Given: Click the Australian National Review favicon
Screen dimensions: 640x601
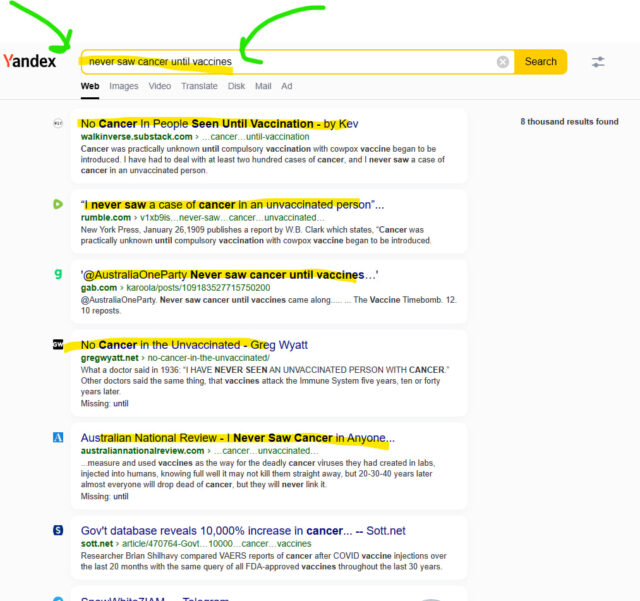Looking at the screenshot, I should pos(58,437).
